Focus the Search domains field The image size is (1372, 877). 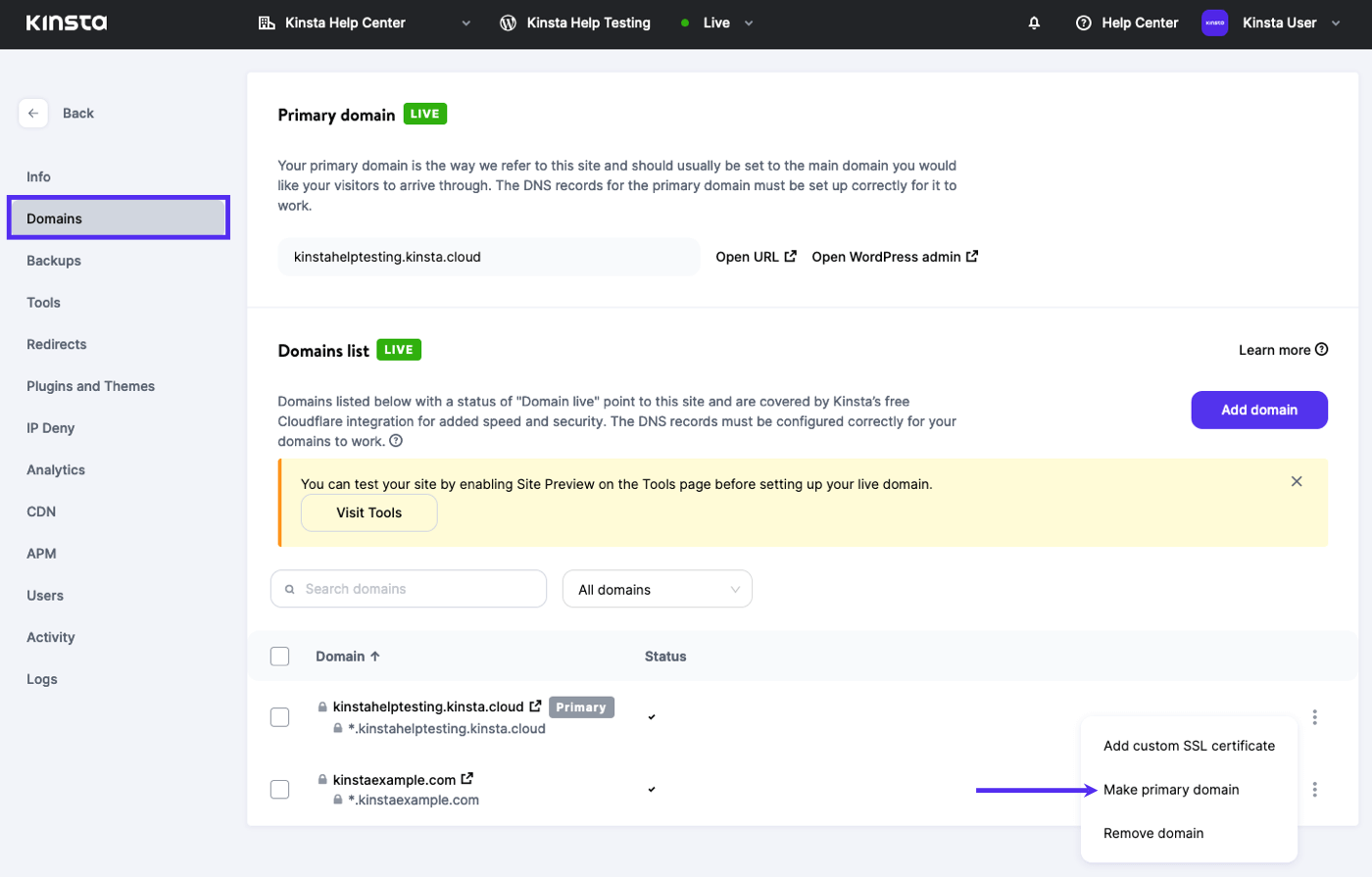[409, 589]
